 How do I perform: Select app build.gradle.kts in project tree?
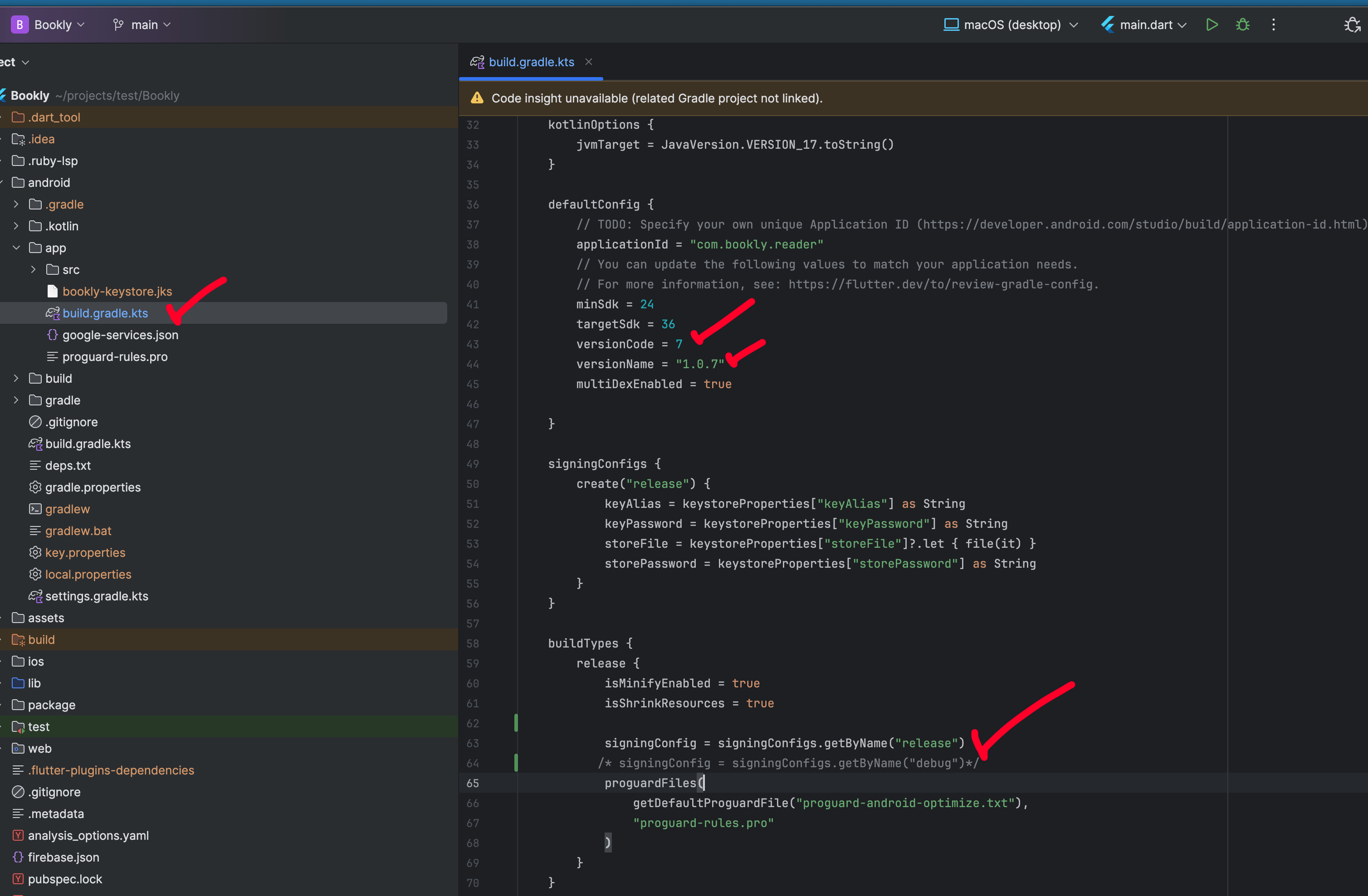[105, 313]
